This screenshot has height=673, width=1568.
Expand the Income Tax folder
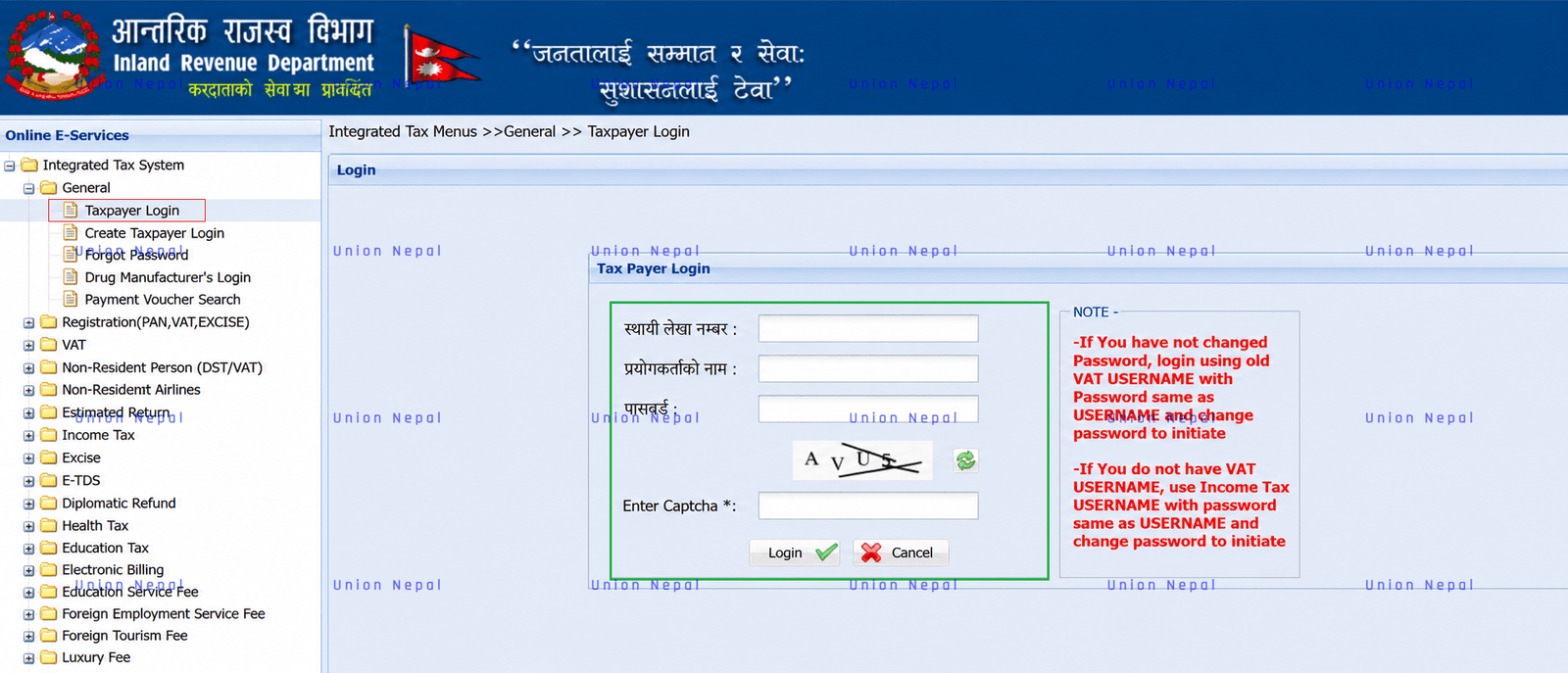tap(28, 435)
